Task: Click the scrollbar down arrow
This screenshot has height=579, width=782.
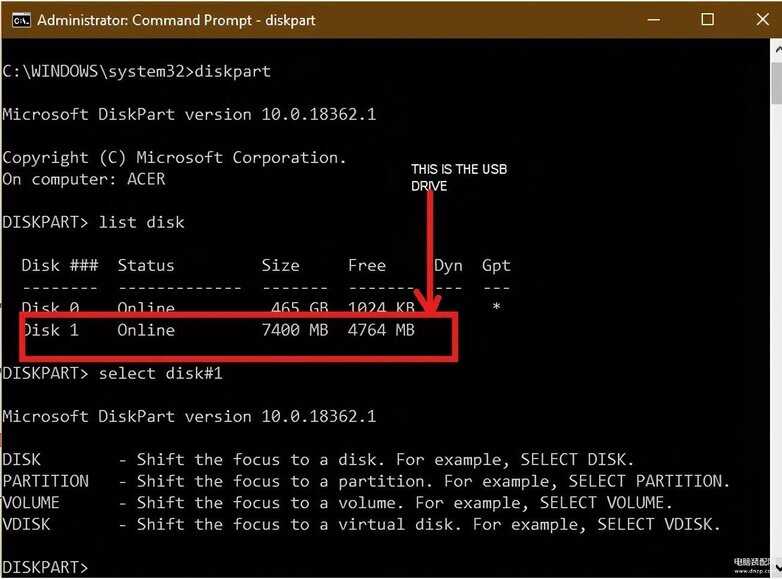Action: tap(777, 569)
